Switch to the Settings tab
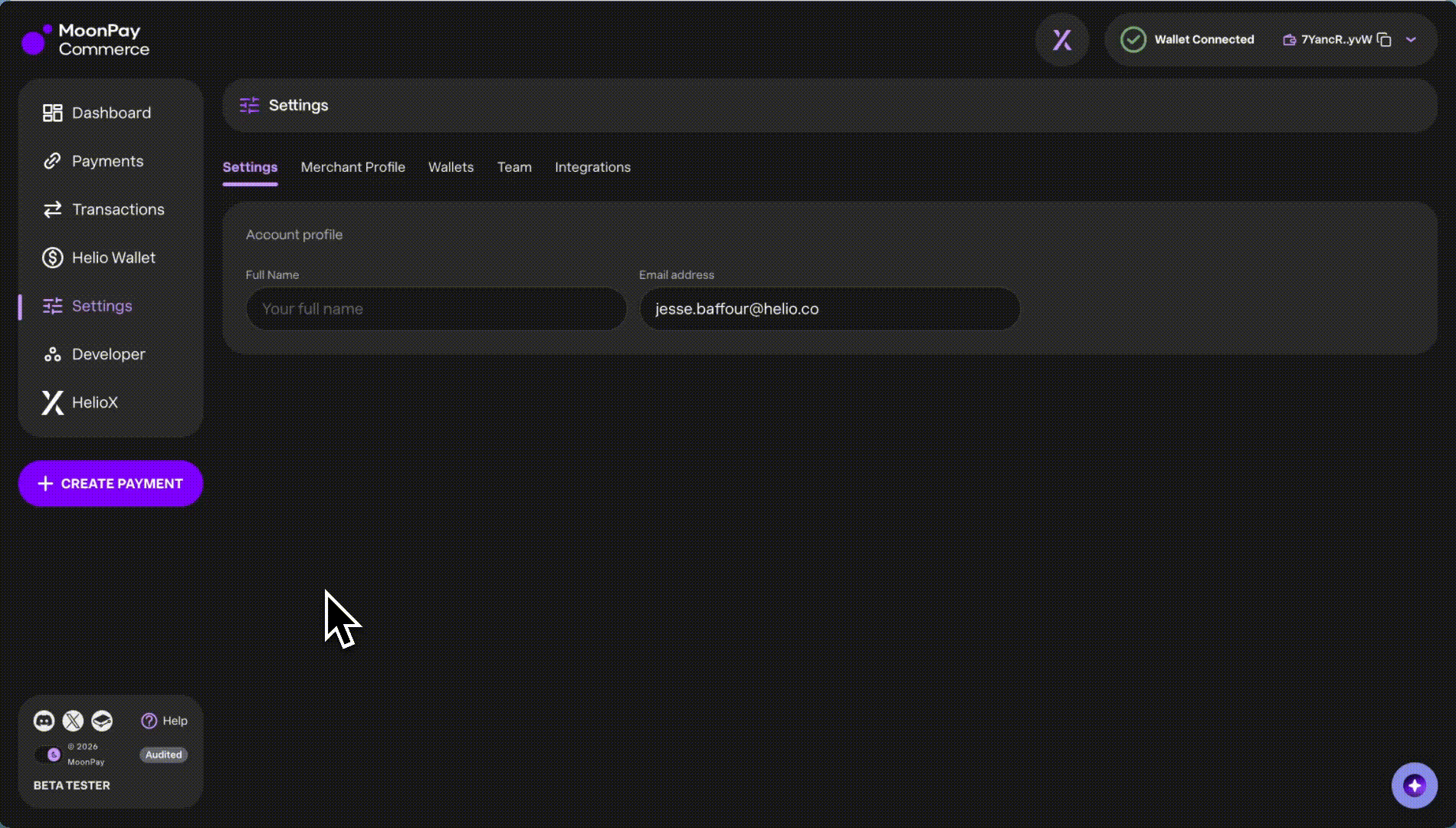The image size is (1456, 828). coord(250,167)
